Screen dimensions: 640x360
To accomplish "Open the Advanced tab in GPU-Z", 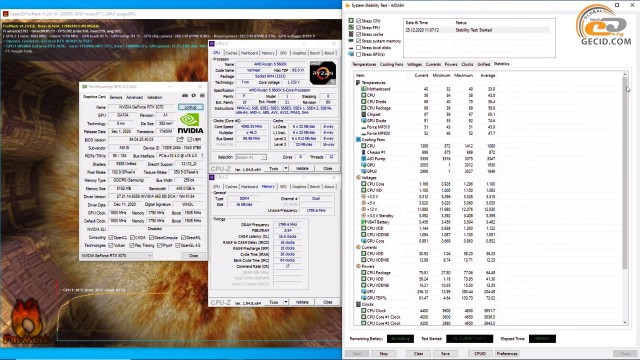I will click(134, 98).
